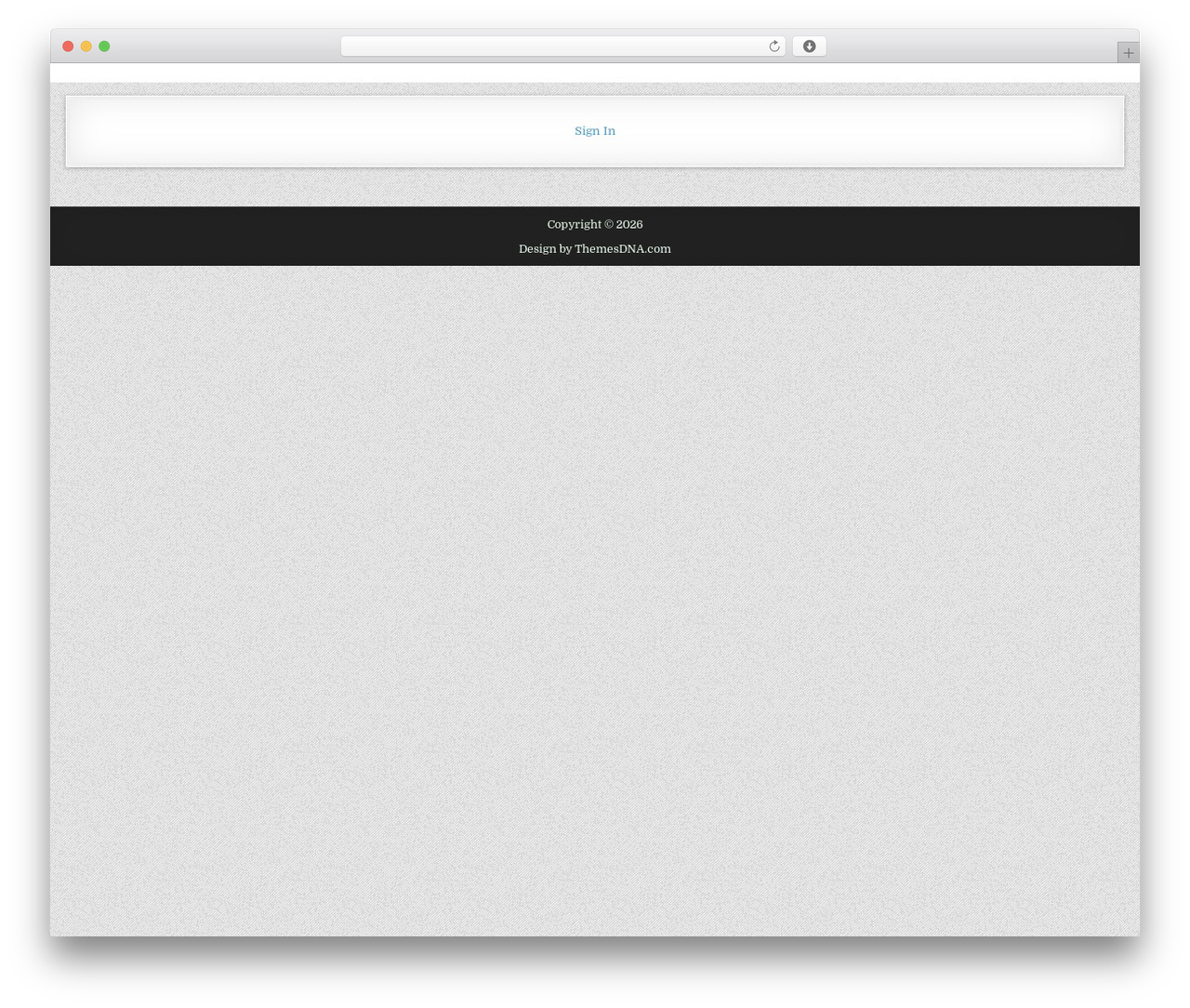This screenshot has width=1190, height=1008.
Task: Maximize the window with the green button
Action: (x=104, y=46)
